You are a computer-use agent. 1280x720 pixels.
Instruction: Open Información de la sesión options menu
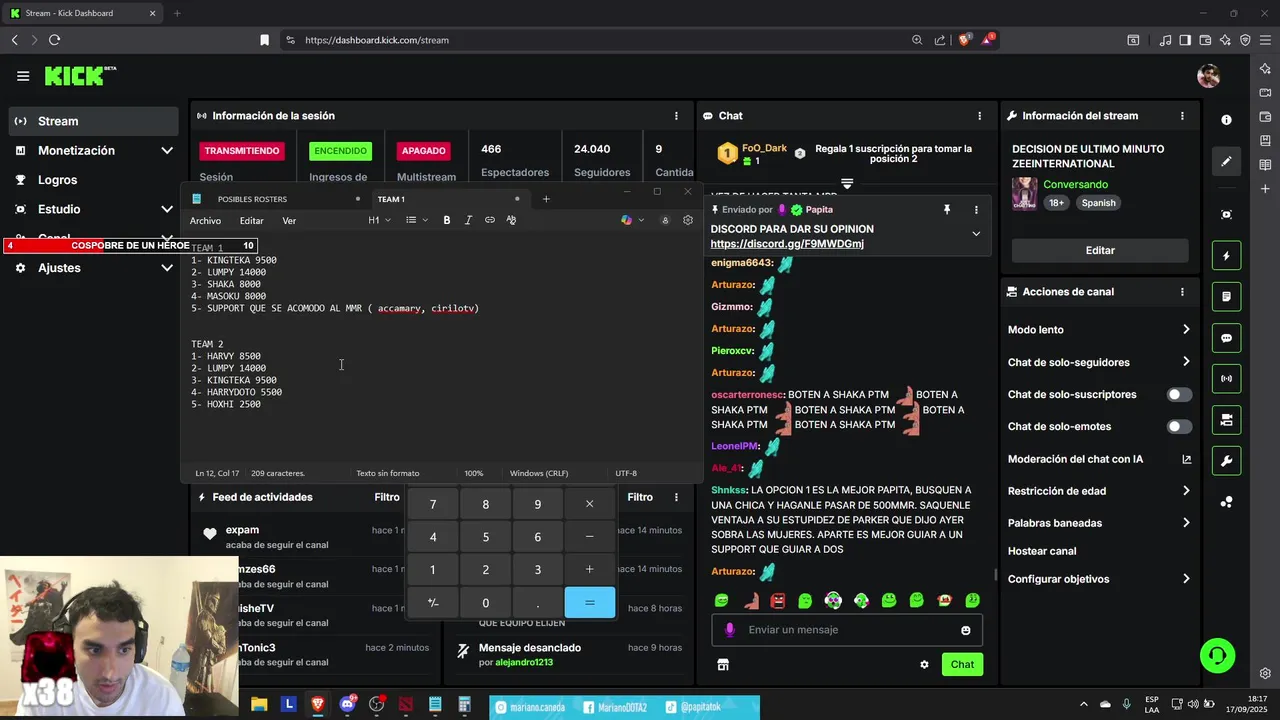click(677, 116)
